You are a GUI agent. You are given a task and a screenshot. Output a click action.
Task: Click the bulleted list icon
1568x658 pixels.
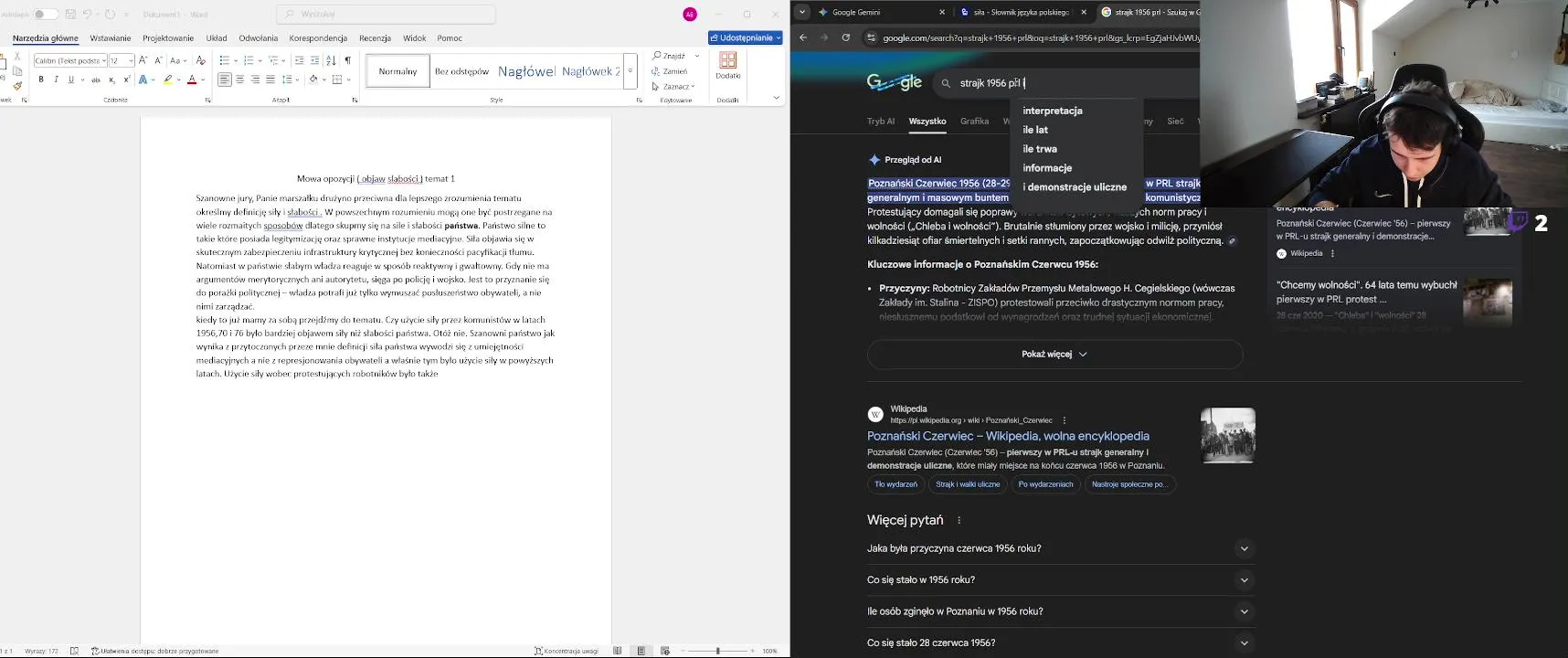[224, 60]
